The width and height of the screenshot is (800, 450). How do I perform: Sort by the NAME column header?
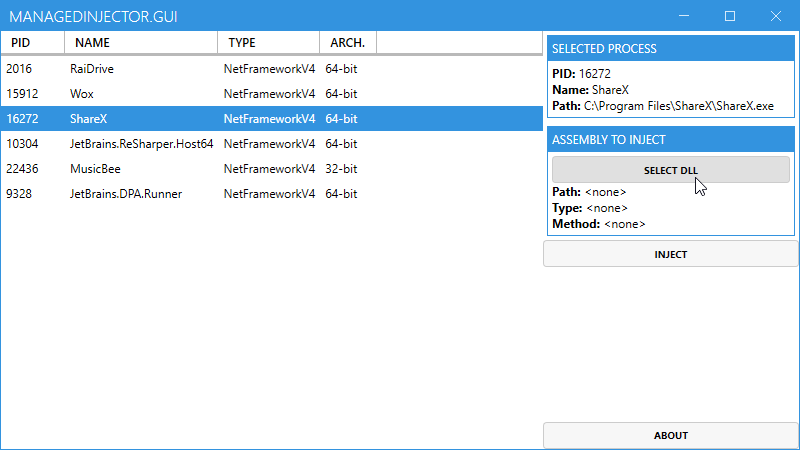[141, 42]
